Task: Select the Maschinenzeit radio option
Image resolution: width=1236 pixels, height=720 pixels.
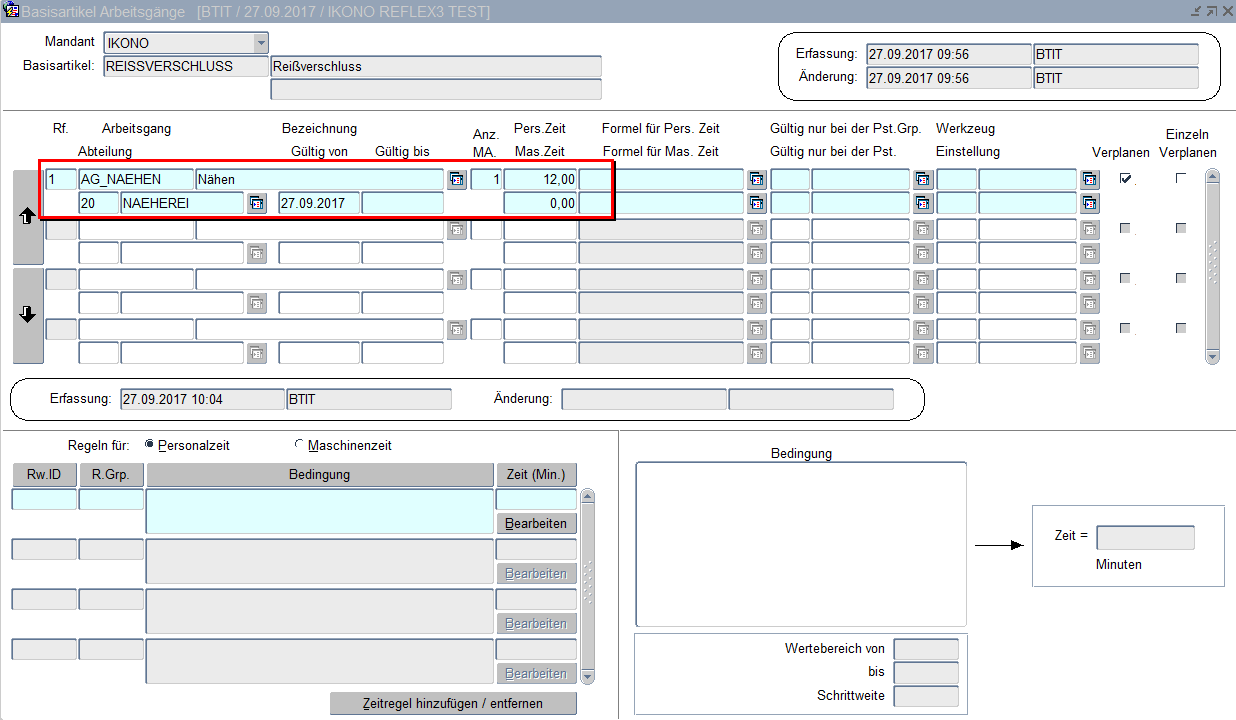Action: 299,445
